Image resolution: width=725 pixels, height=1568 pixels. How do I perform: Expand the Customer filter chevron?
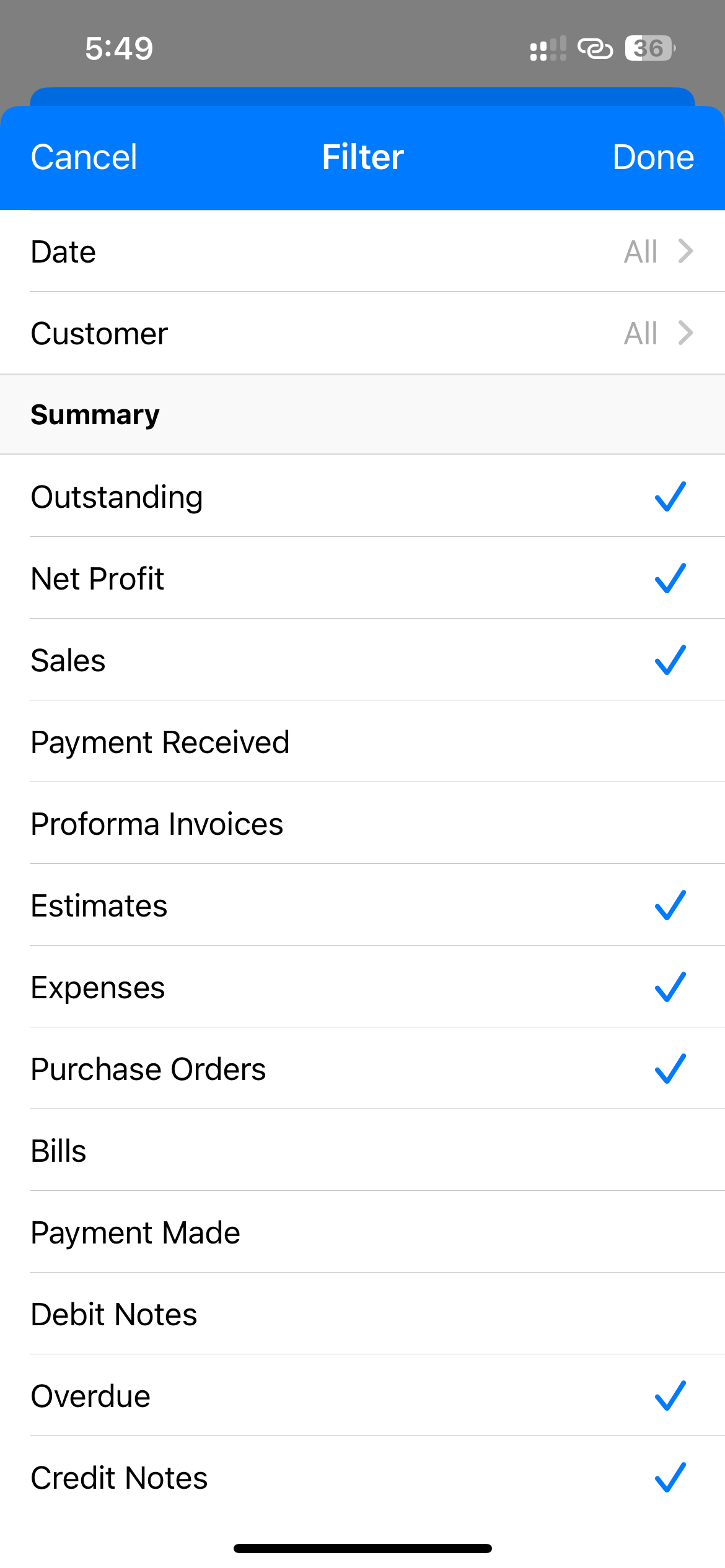click(x=685, y=333)
